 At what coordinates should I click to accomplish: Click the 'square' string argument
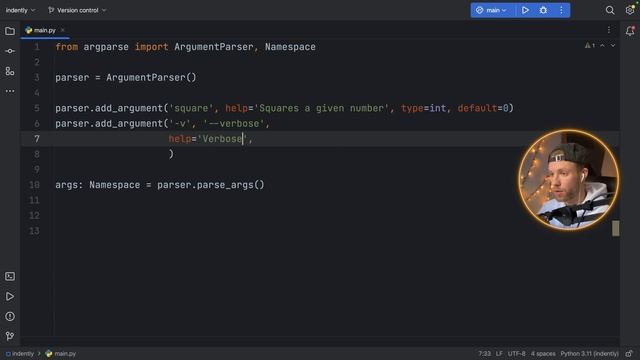point(191,108)
